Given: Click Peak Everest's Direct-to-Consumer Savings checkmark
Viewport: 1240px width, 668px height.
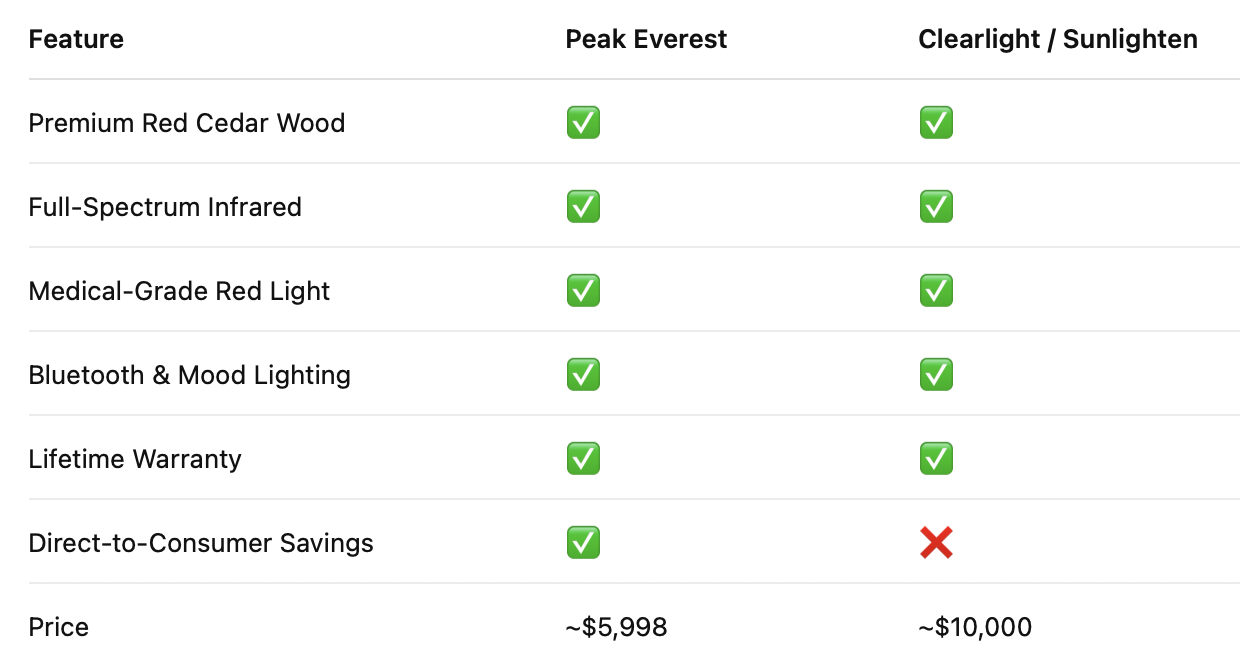Looking at the screenshot, I should pyautogui.click(x=583, y=543).
